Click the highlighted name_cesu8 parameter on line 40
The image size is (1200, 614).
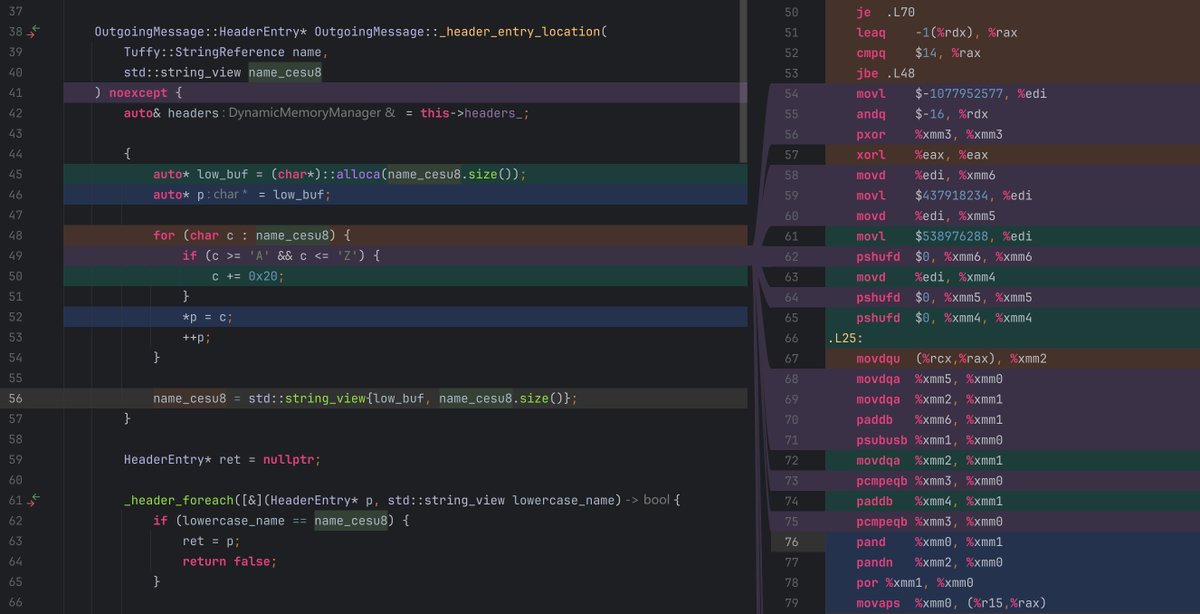pyautogui.click(x=285, y=73)
